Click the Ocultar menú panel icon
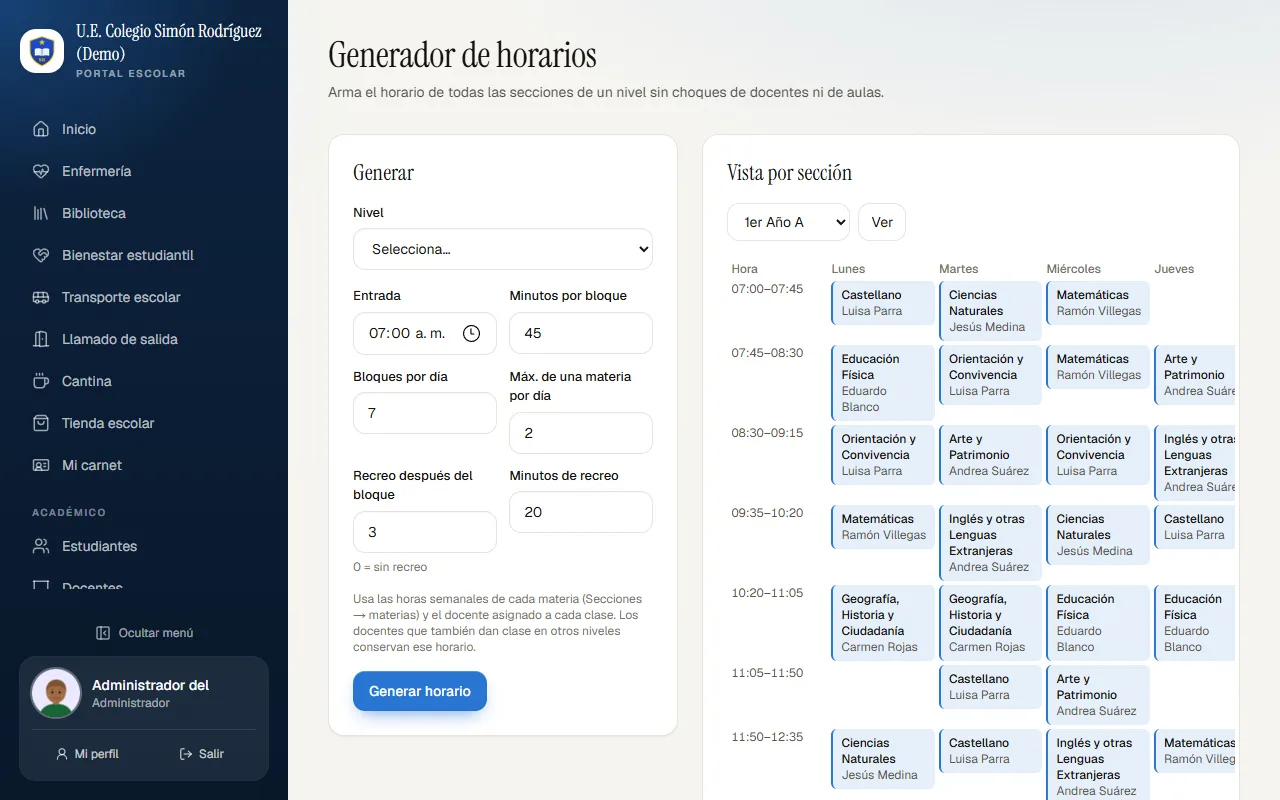This screenshot has height=800, width=1280. [x=103, y=633]
